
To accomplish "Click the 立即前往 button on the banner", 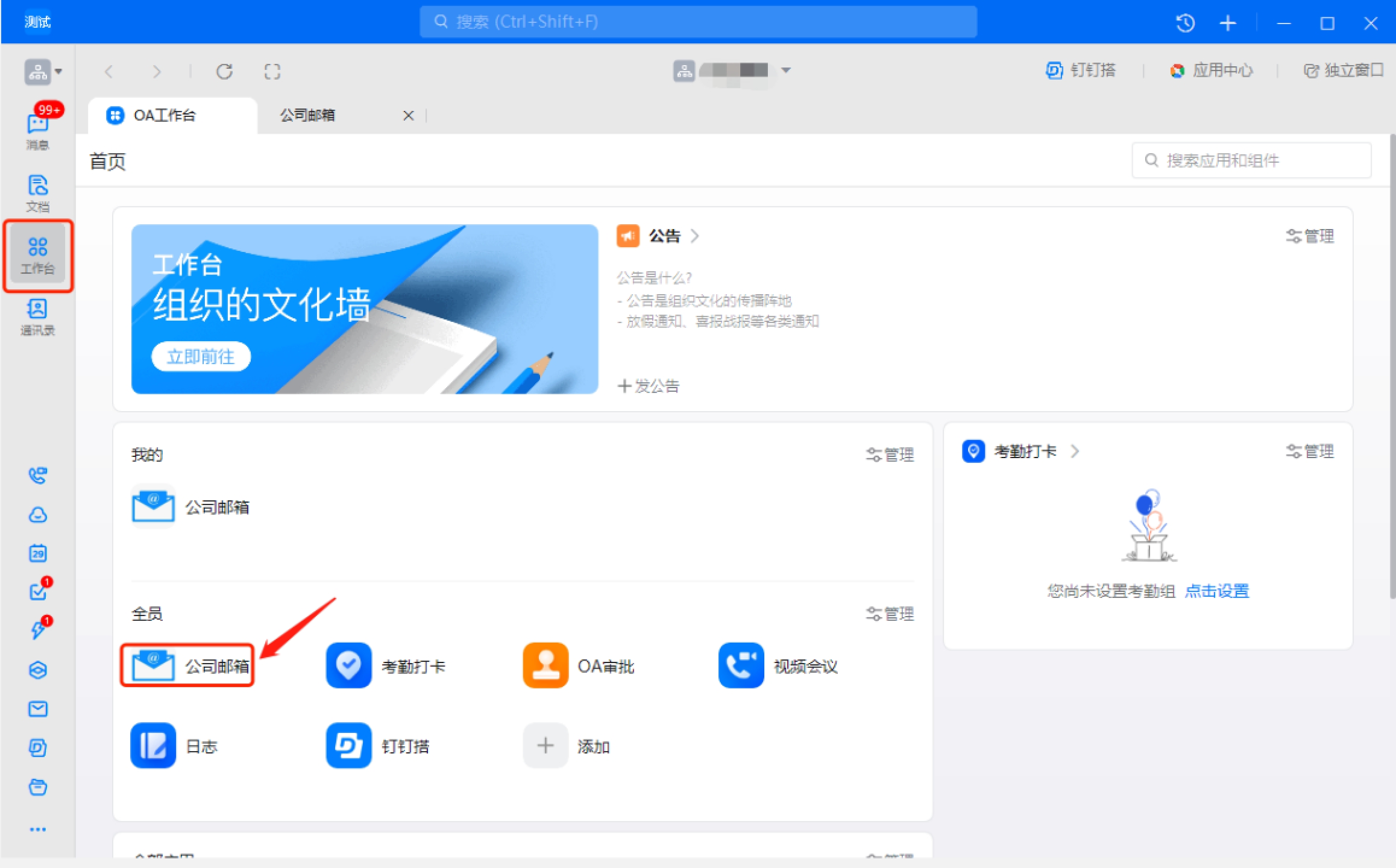I will (201, 357).
